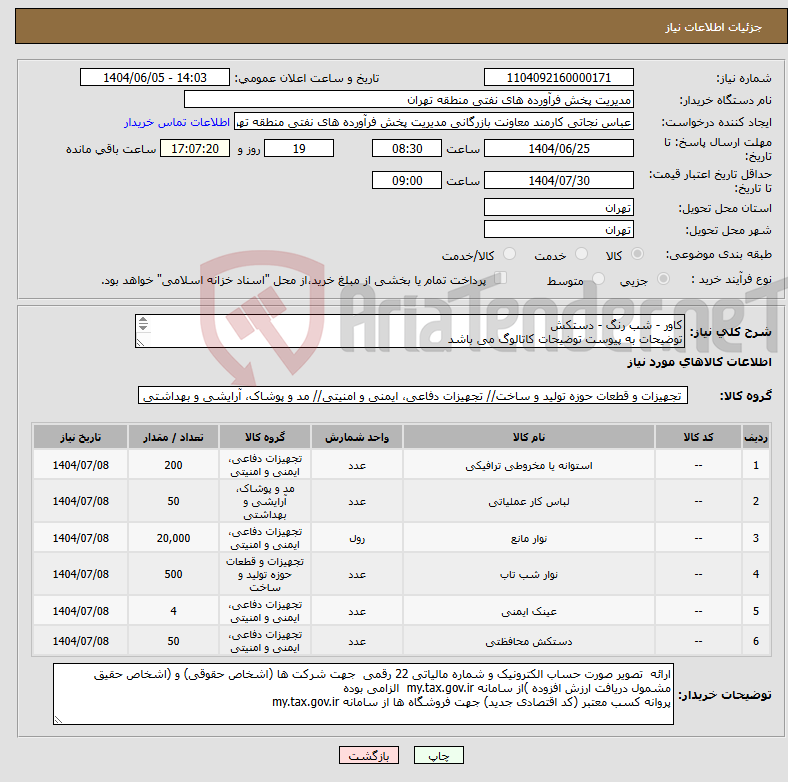
Task: Click the delivery province field تهران
Action: pos(558,207)
